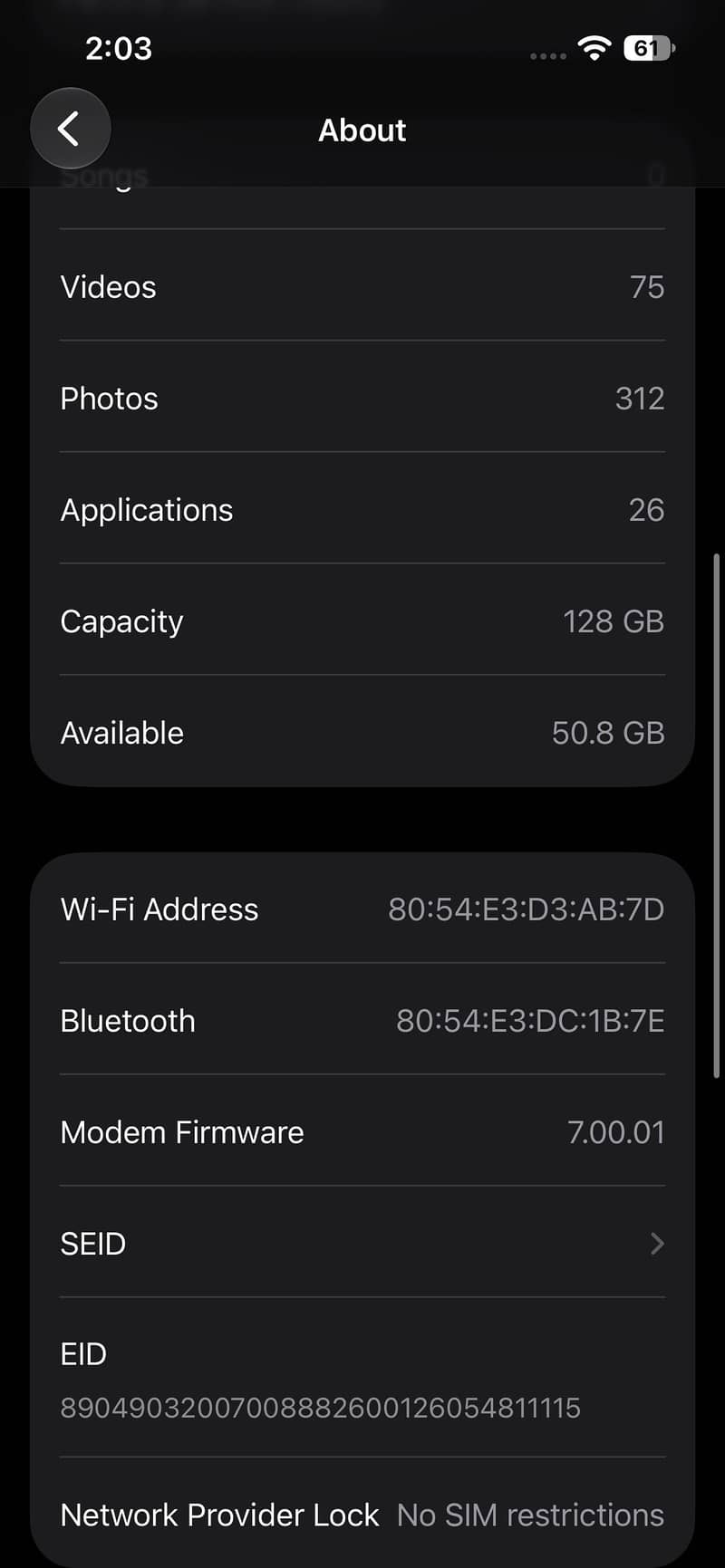Screen dimensions: 725x1568
Task: Tap No SIM restrictions text
Action: click(530, 1515)
